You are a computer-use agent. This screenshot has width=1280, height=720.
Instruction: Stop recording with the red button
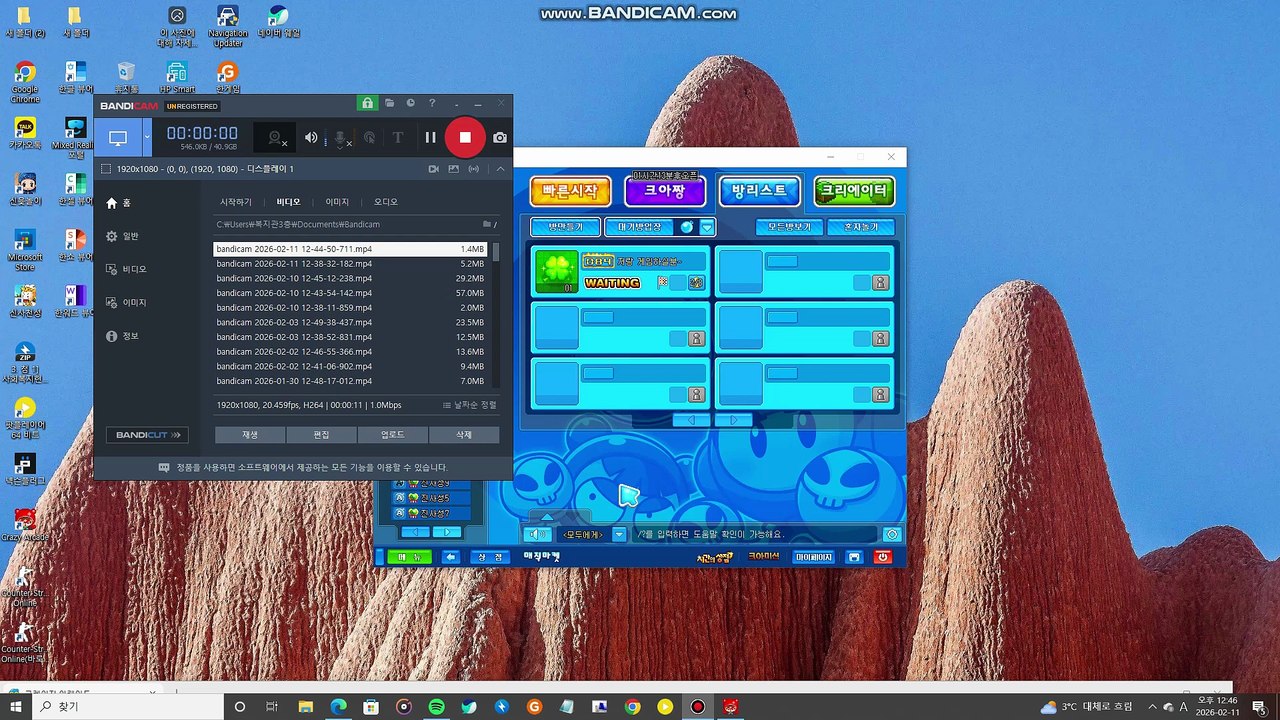[465, 138]
